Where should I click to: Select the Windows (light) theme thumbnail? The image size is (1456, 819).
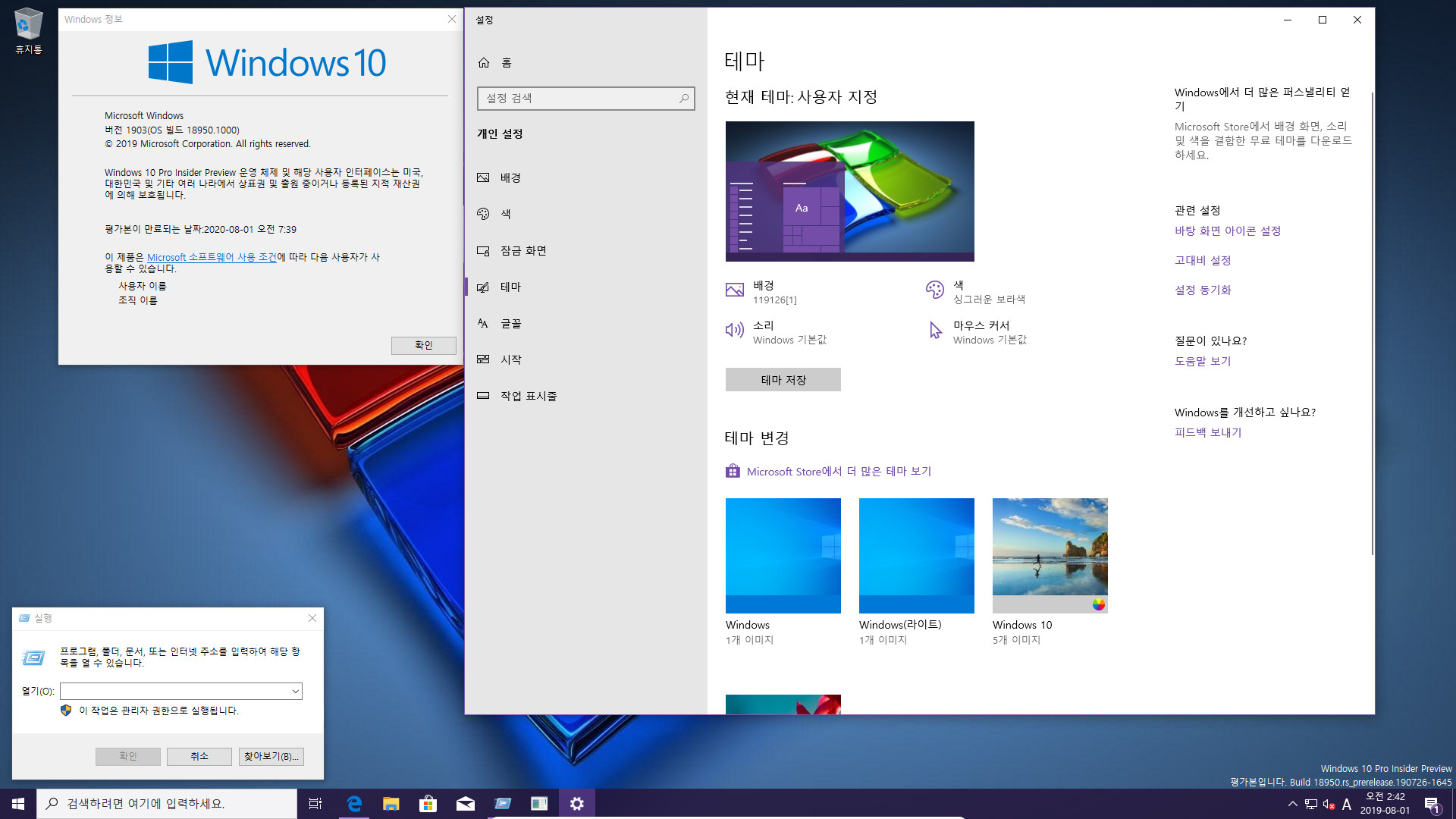(x=916, y=556)
